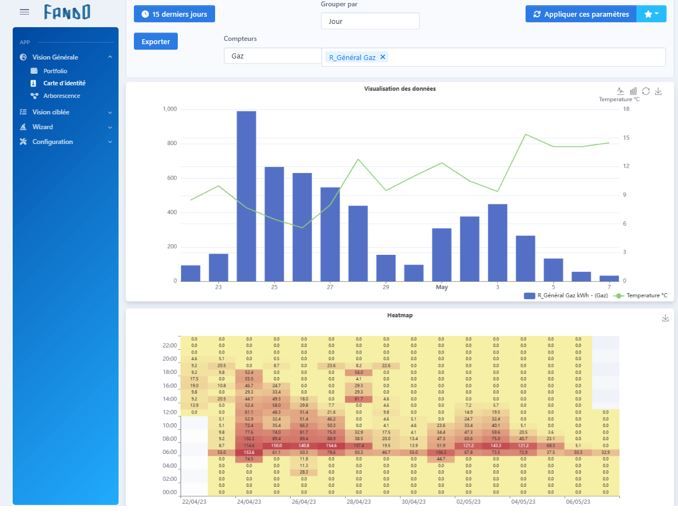Restore chart with the refresh icon
Image resolution: width=678 pixels, height=531 pixels.
point(646,91)
